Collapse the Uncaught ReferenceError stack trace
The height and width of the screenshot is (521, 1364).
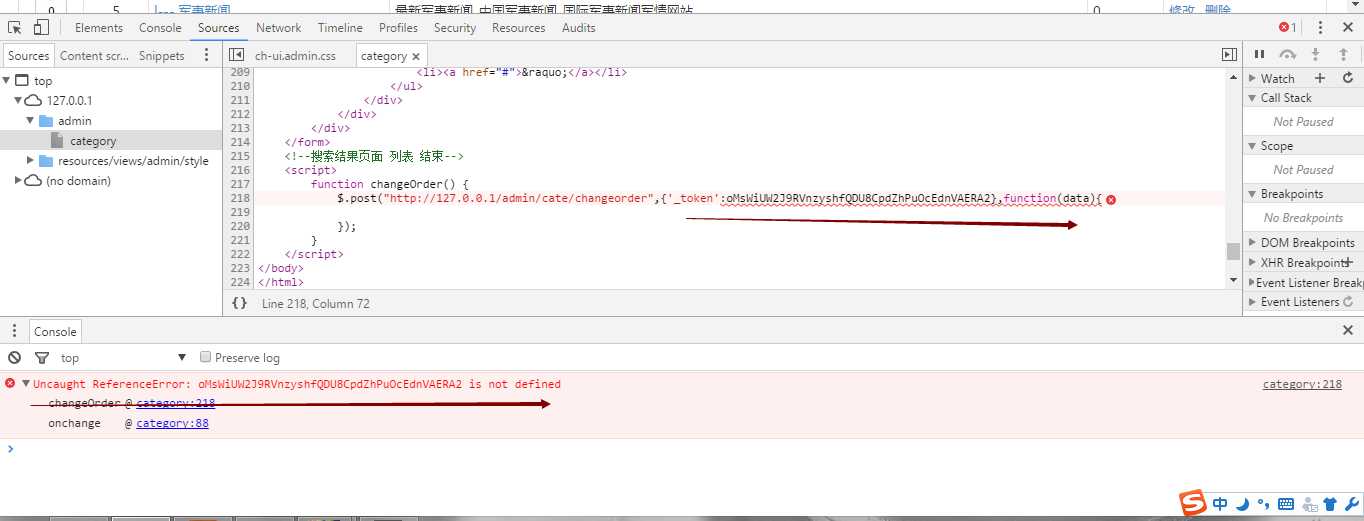(25, 384)
